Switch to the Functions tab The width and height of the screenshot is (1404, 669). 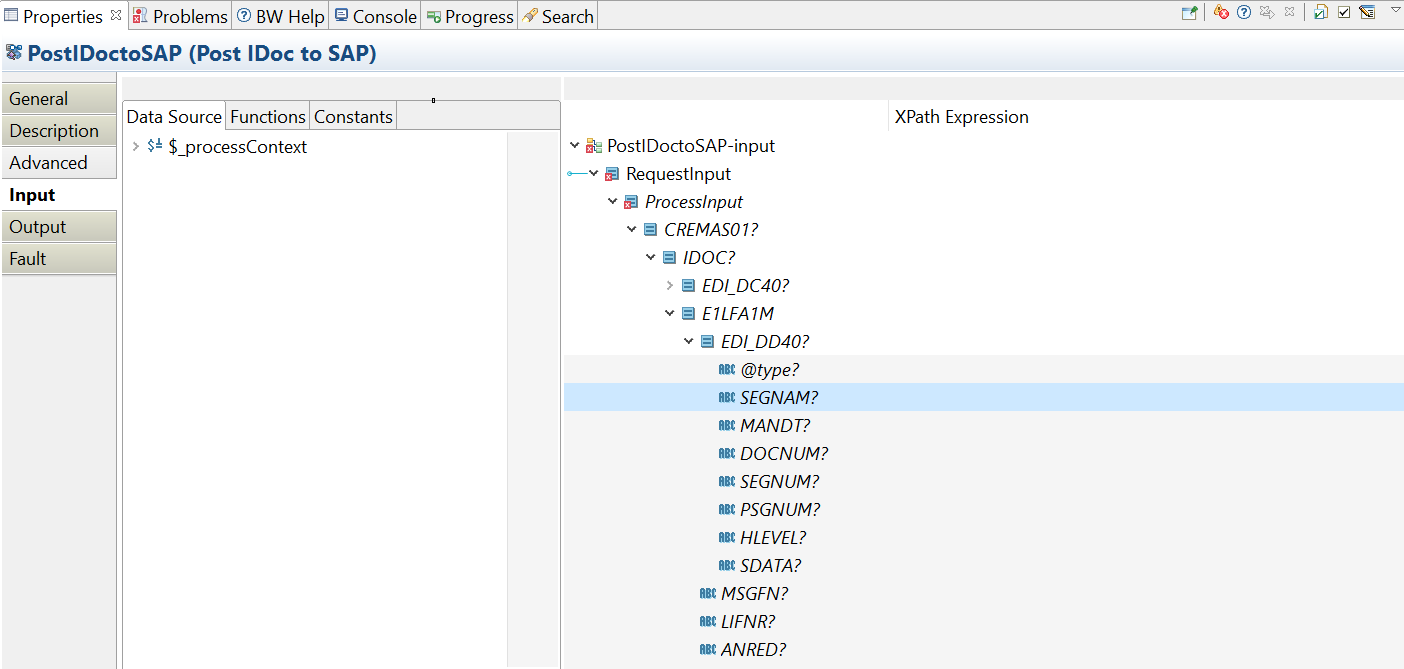[x=267, y=117]
